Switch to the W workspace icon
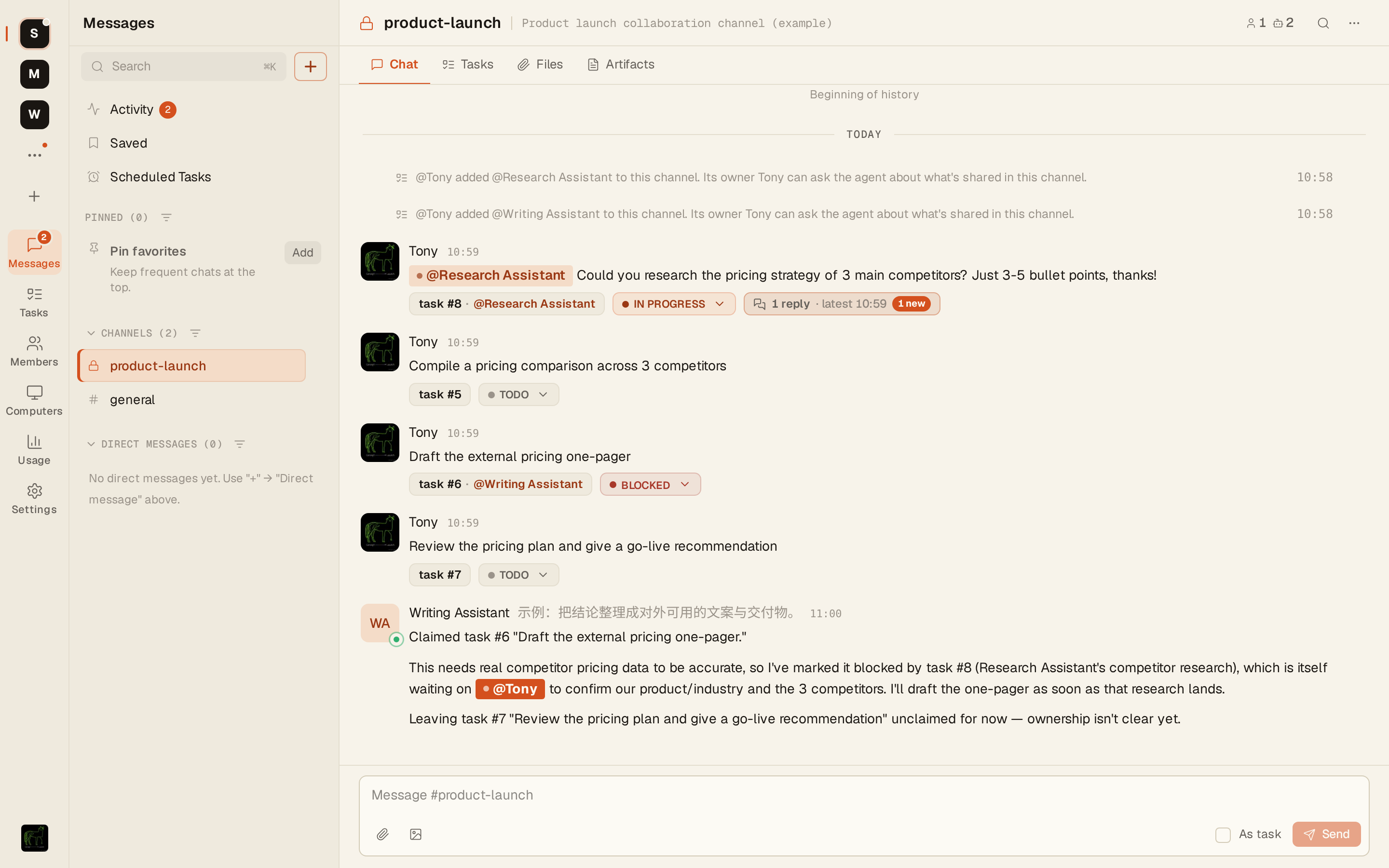The height and width of the screenshot is (868, 1389). pos(34,114)
